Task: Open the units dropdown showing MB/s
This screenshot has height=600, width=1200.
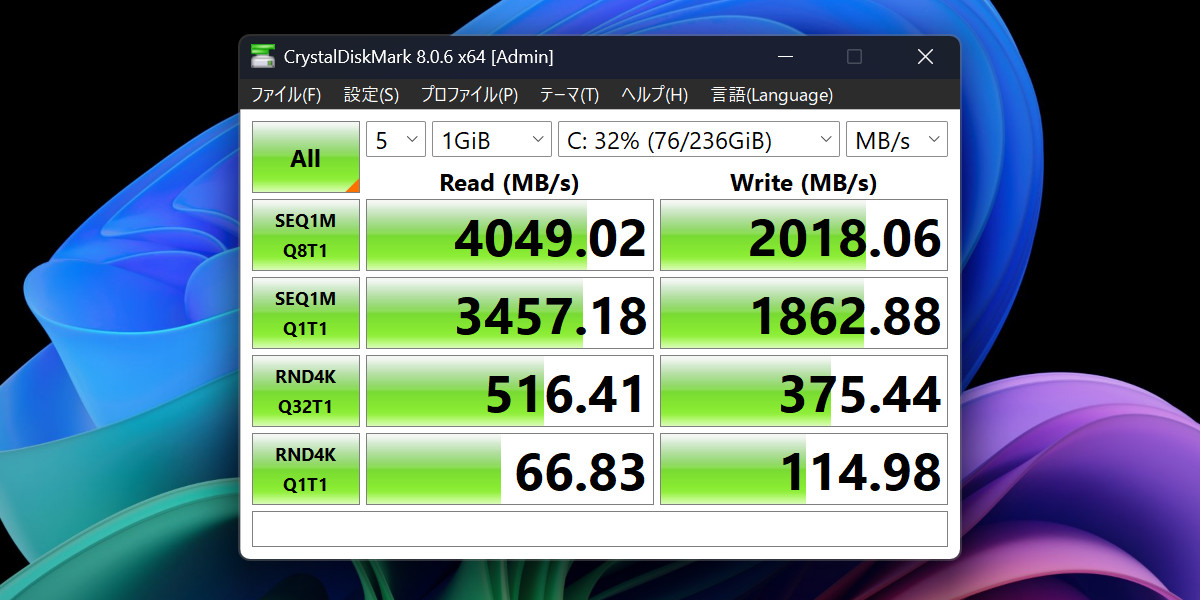Action: coord(896,139)
